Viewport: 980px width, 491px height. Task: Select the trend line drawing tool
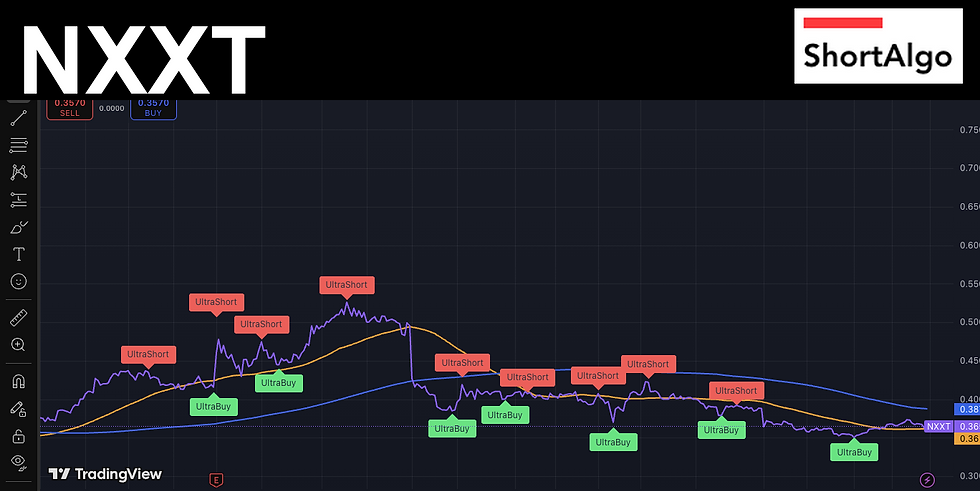18,118
